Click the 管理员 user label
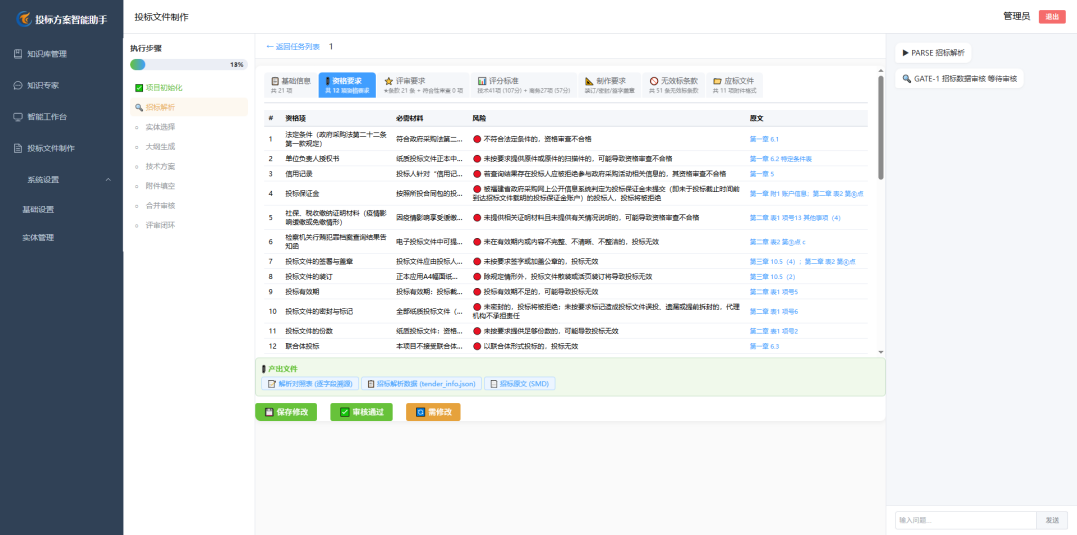 (1017, 16)
